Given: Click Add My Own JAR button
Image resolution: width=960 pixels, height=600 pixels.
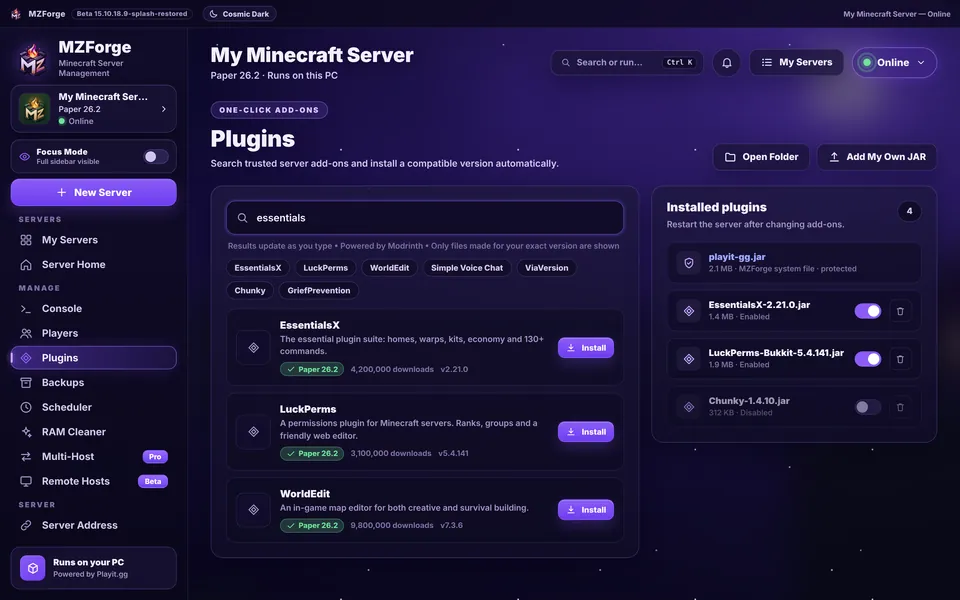Looking at the screenshot, I should (x=877, y=157).
